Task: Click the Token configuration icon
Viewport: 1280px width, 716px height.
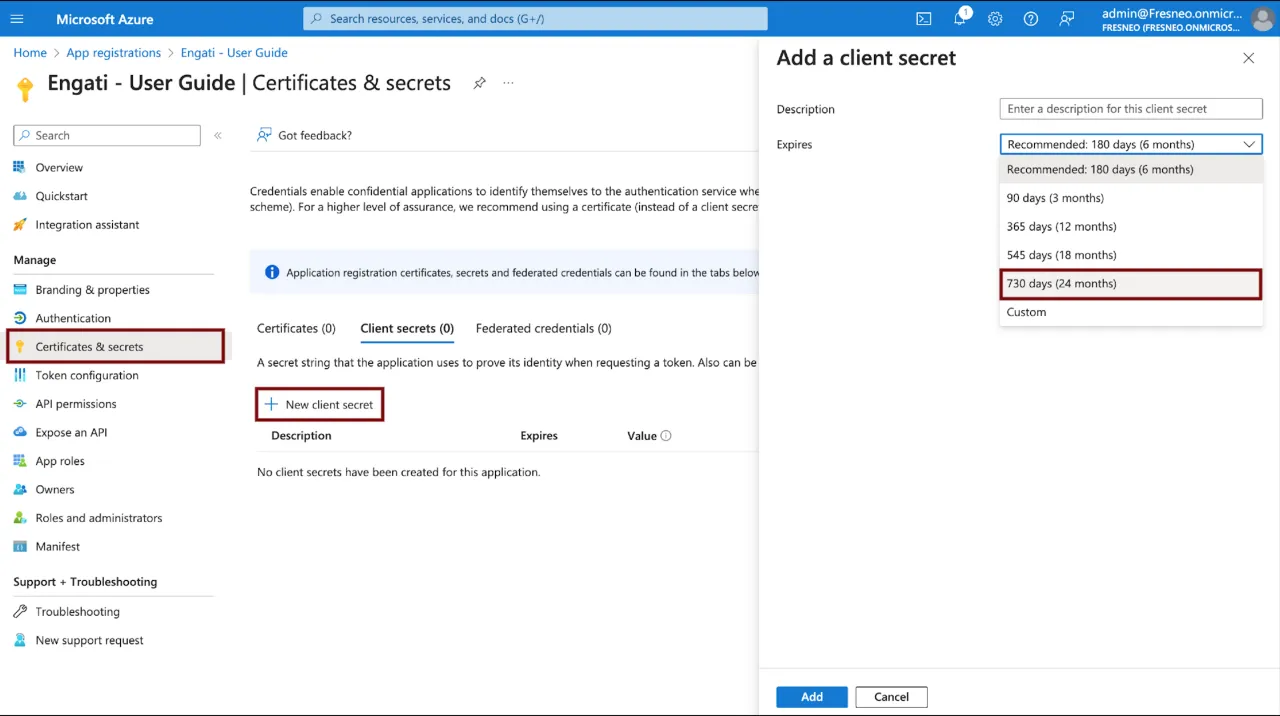Action: coord(19,375)
